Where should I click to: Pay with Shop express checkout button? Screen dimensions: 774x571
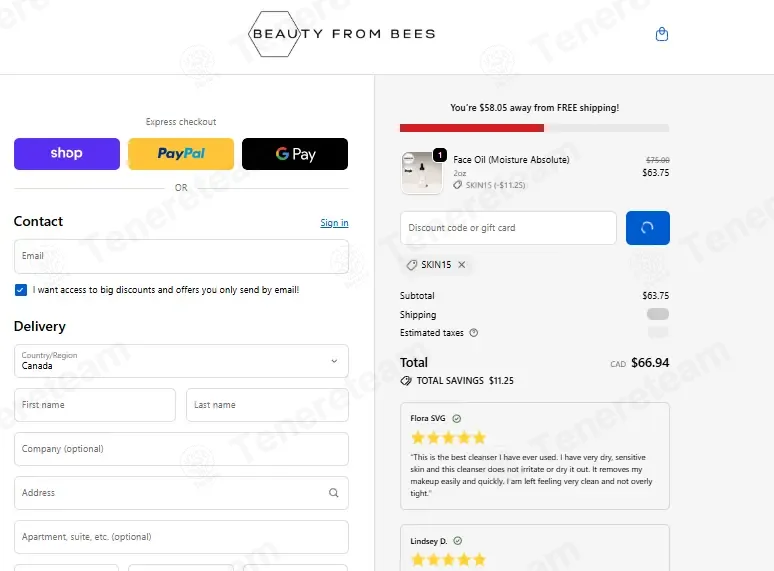click(67, 154)
